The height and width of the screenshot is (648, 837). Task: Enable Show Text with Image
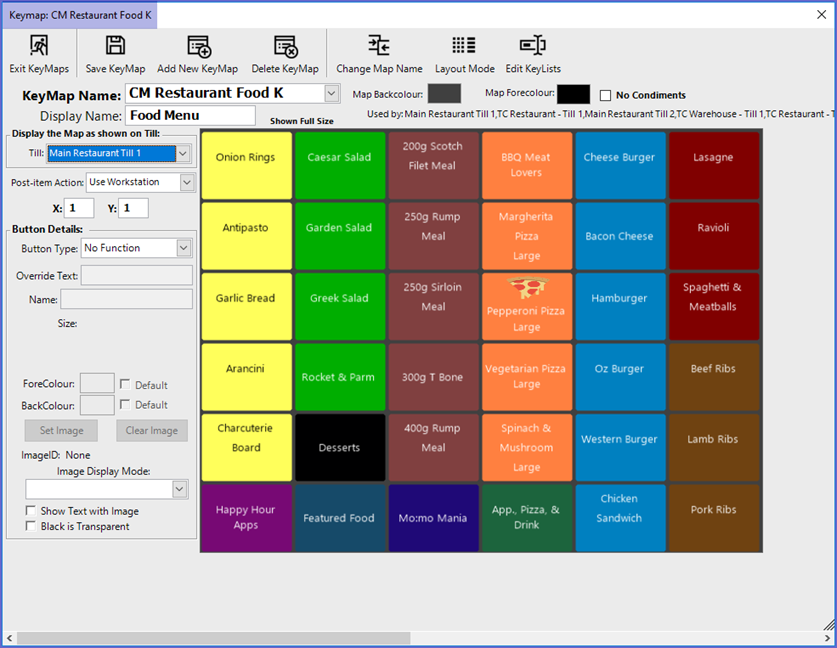(31, 511)
